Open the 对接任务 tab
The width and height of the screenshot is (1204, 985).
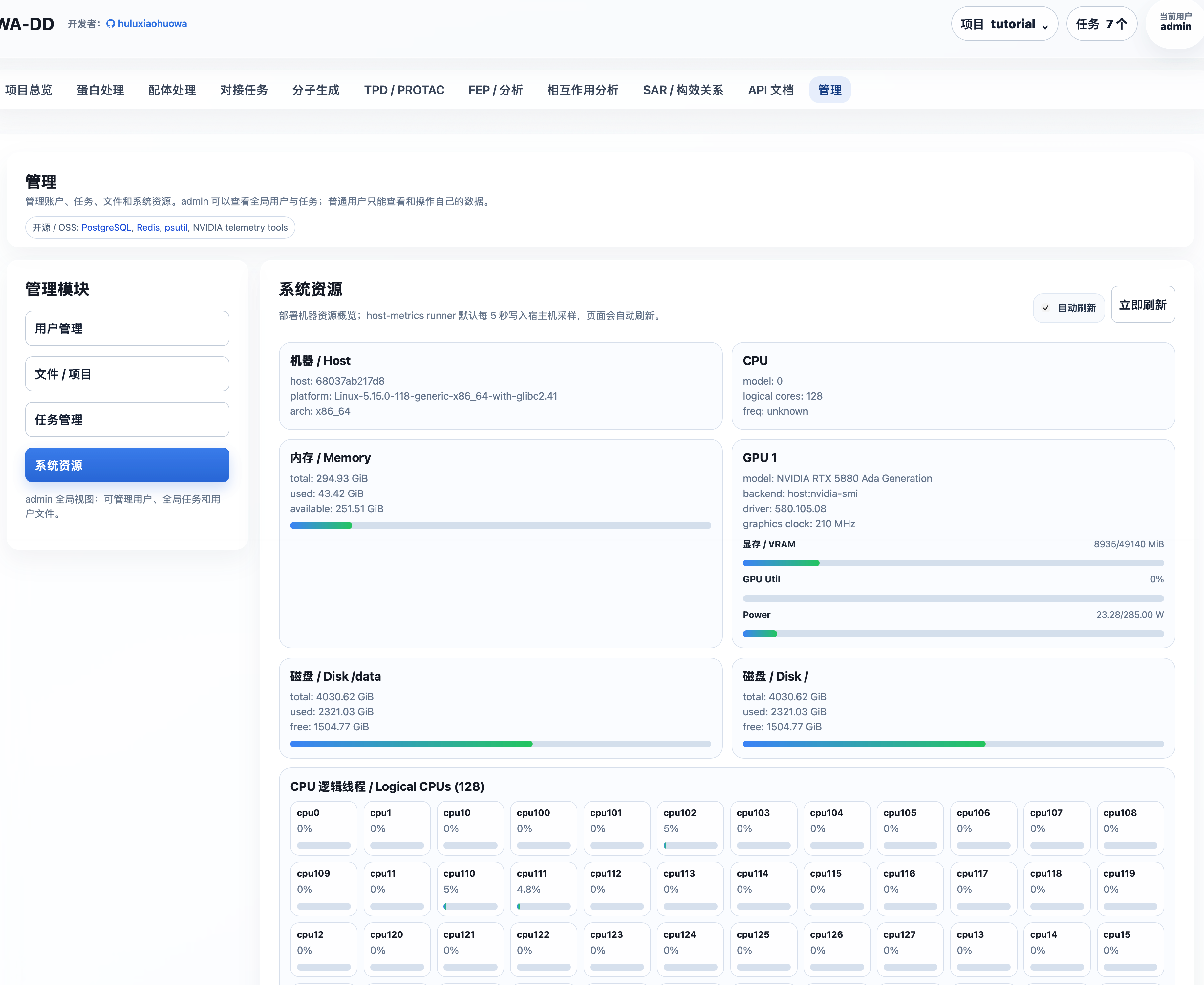coord(244,90)
